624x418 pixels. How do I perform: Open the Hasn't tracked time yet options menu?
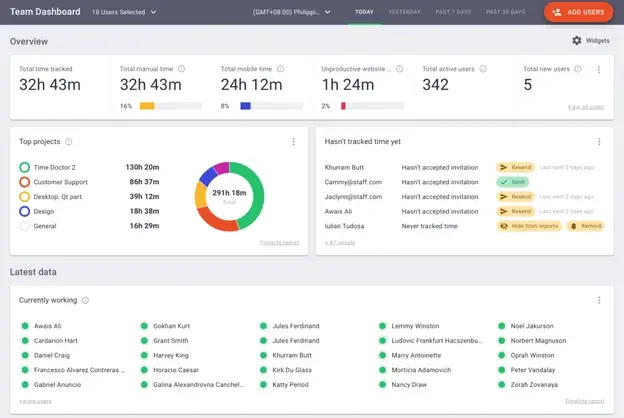pos(599,142)
